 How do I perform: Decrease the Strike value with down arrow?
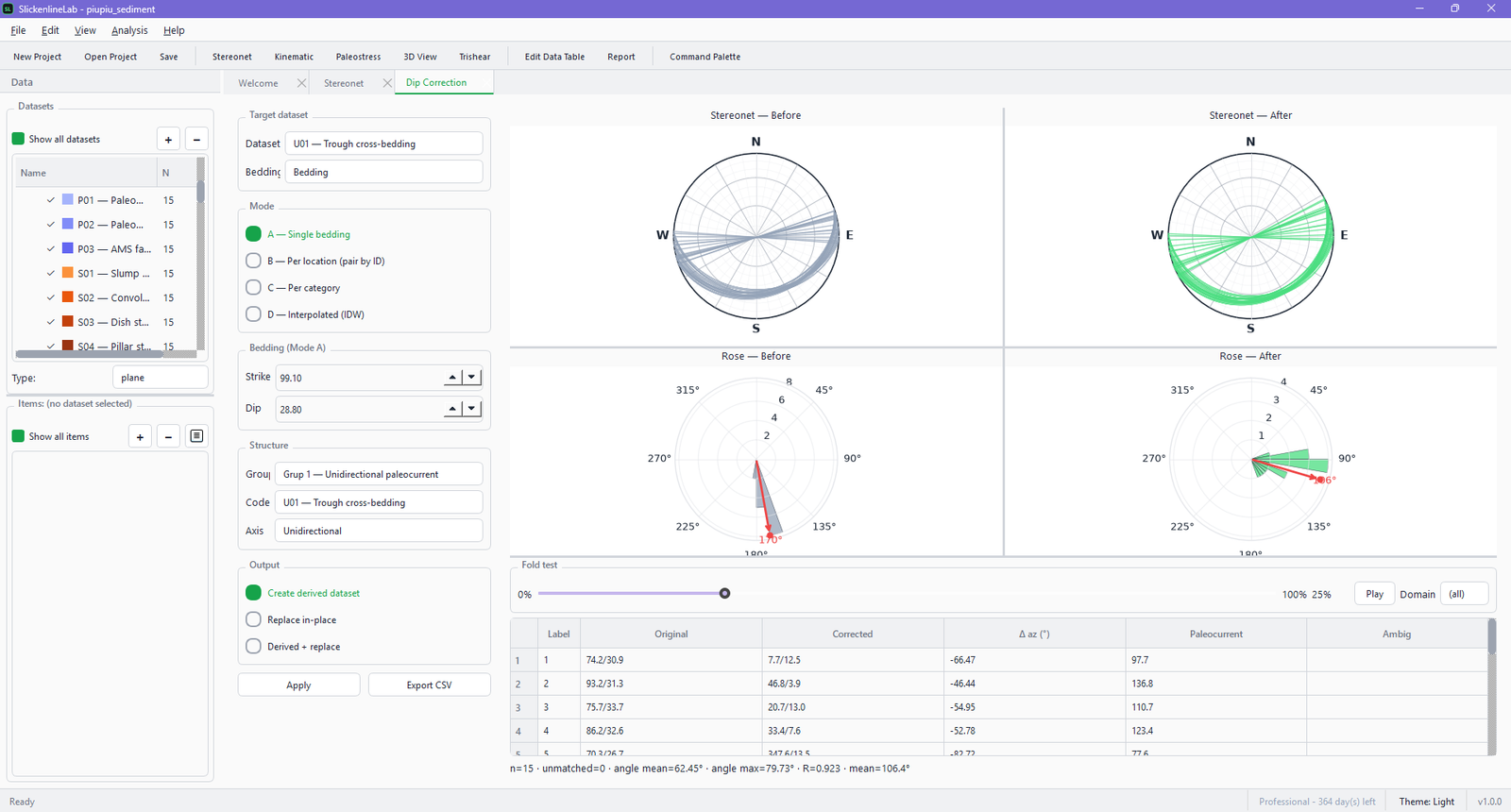pyautogui.click(x=471, y=378)
